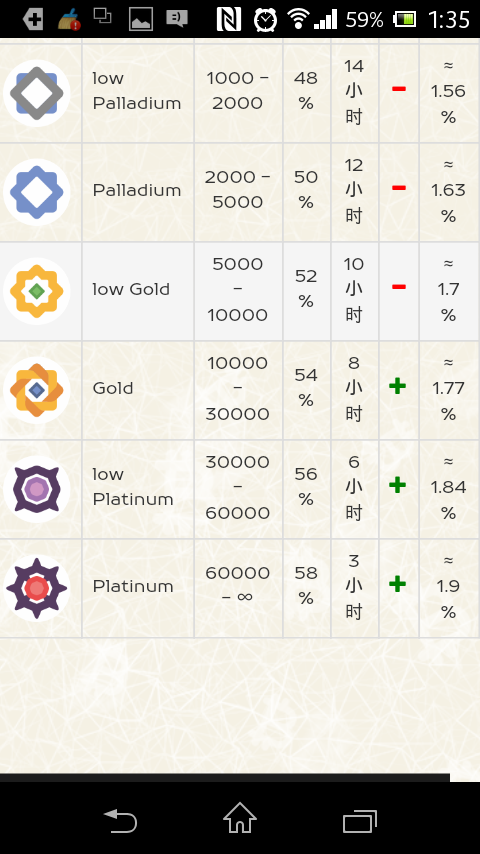Open the low Platinum rank badge icon
480x854 pixels.
point(37,489)
